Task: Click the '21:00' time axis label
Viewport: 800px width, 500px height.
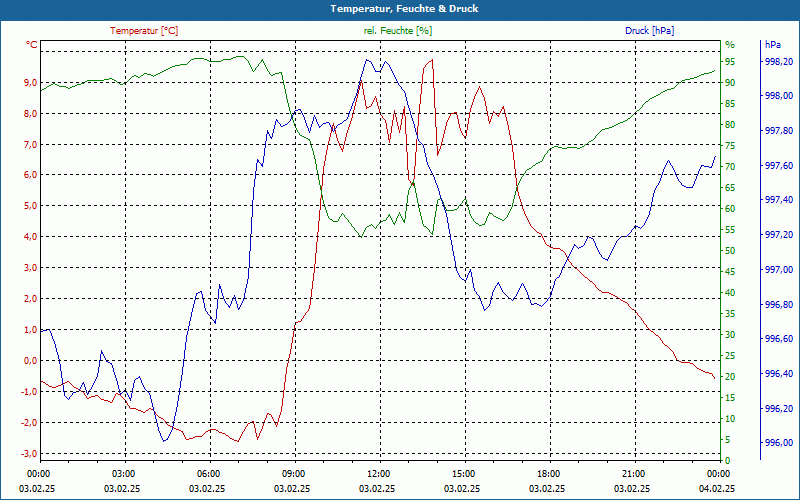Action: click(x=632, y=473)
